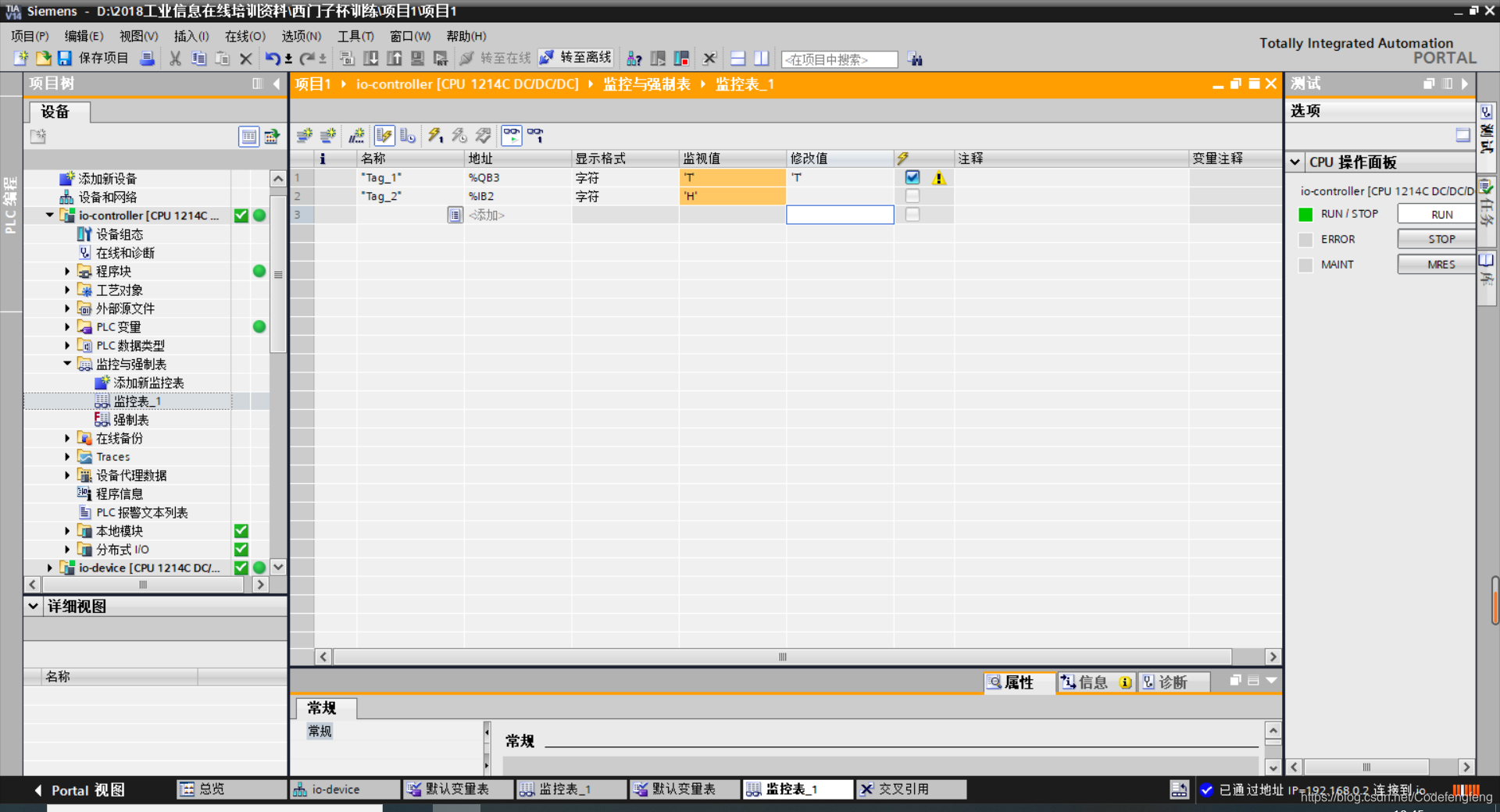
Task: Collapse the 监控与强制表 folder
Action: pyautogui.click(x=67, y=364)
